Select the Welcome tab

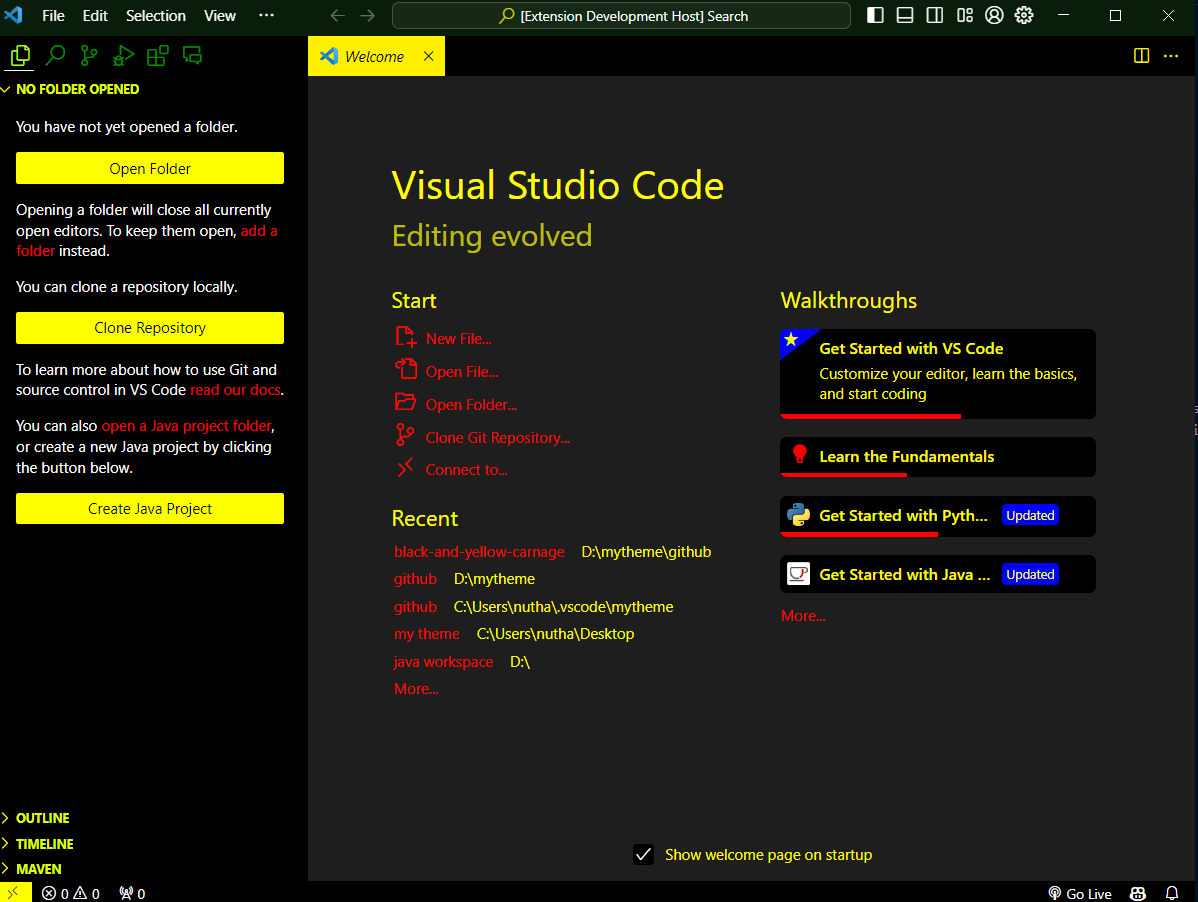click(376, 56)
